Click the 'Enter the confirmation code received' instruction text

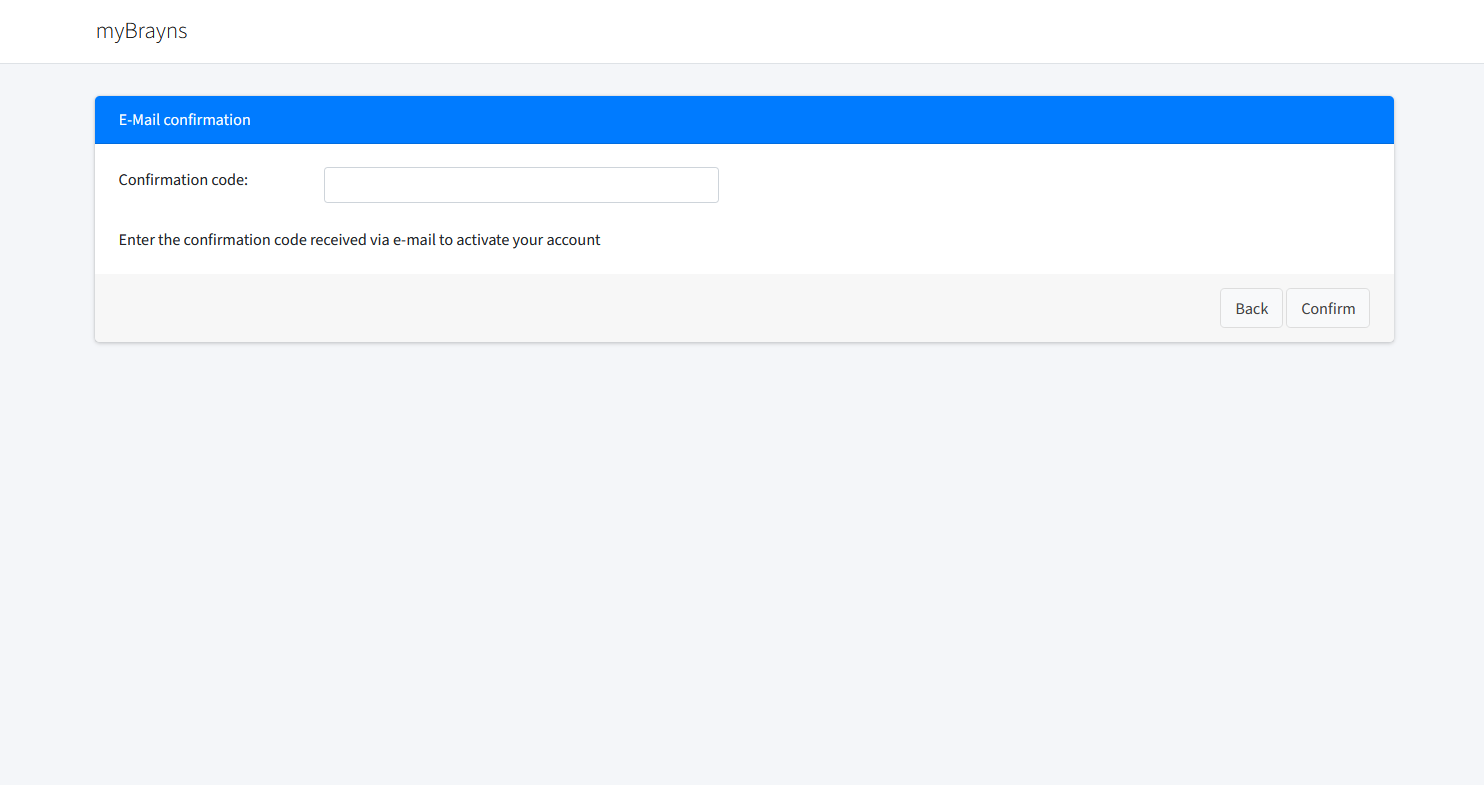coord(360,240)
